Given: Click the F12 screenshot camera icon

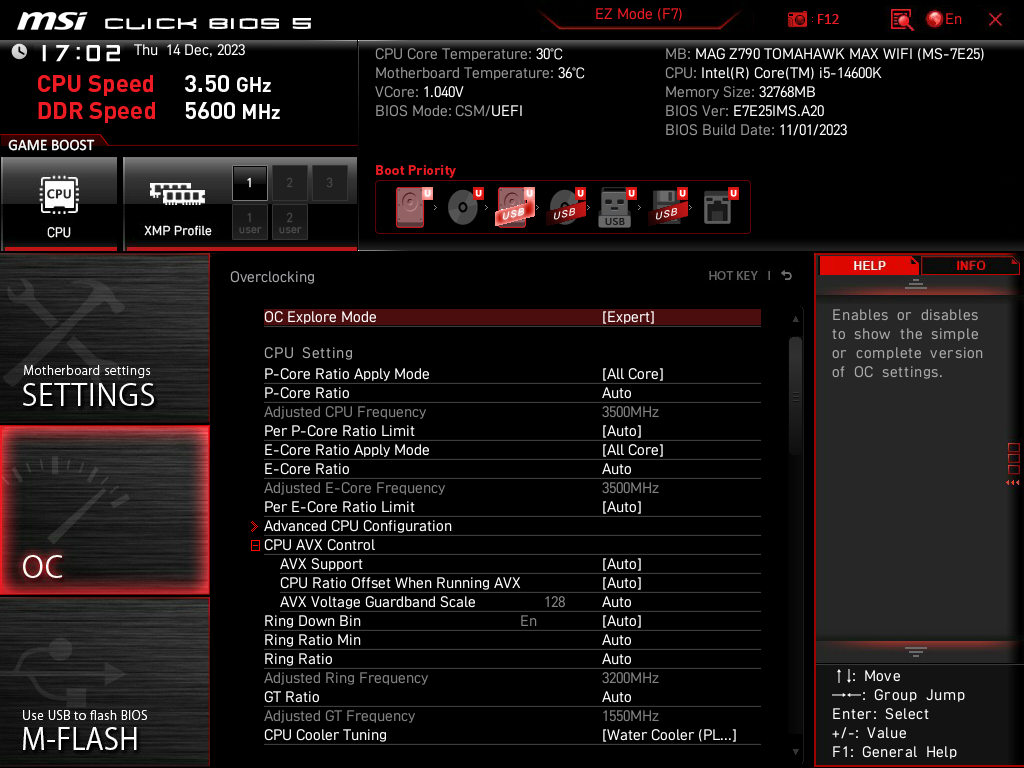Looking at the screenshot, I should (x=797, y=20).
